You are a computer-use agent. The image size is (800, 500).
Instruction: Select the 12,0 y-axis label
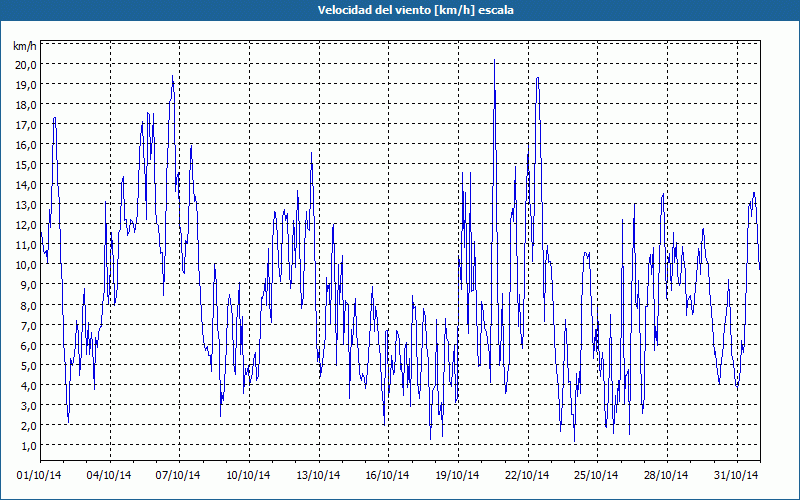[x=27, y=224]
